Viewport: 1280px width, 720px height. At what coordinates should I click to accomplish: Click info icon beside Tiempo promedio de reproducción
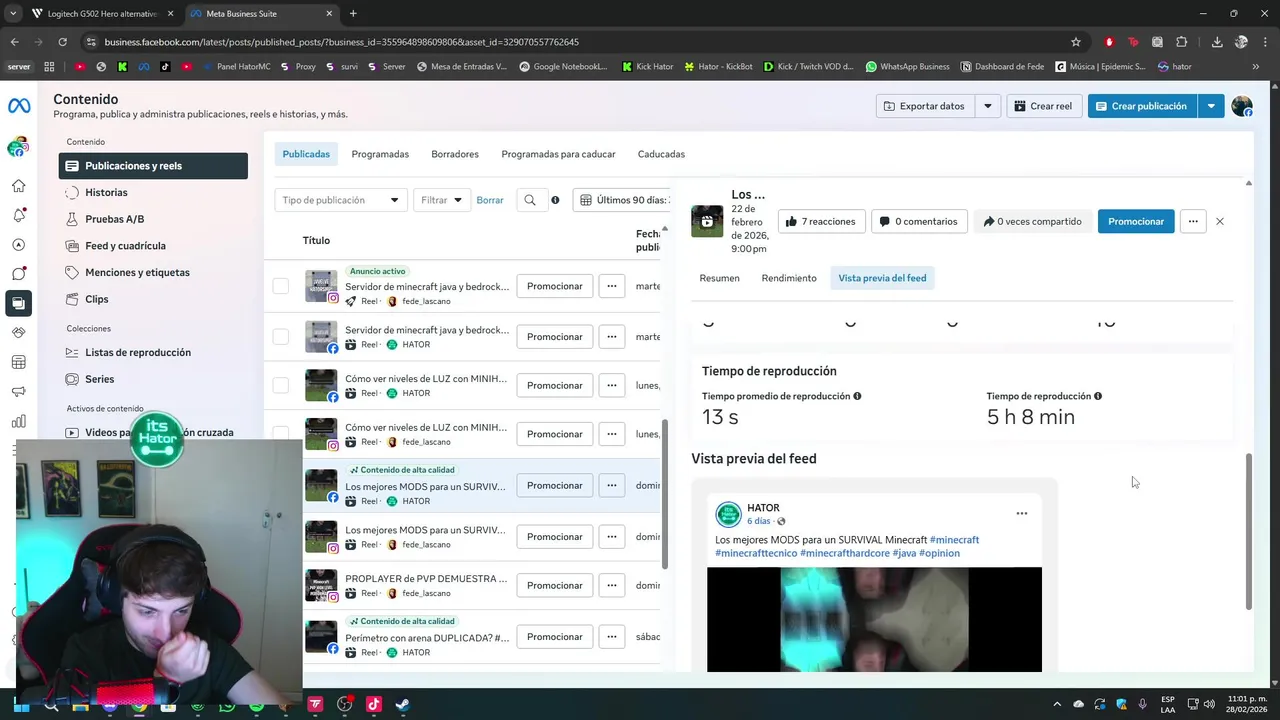point(857,396)
